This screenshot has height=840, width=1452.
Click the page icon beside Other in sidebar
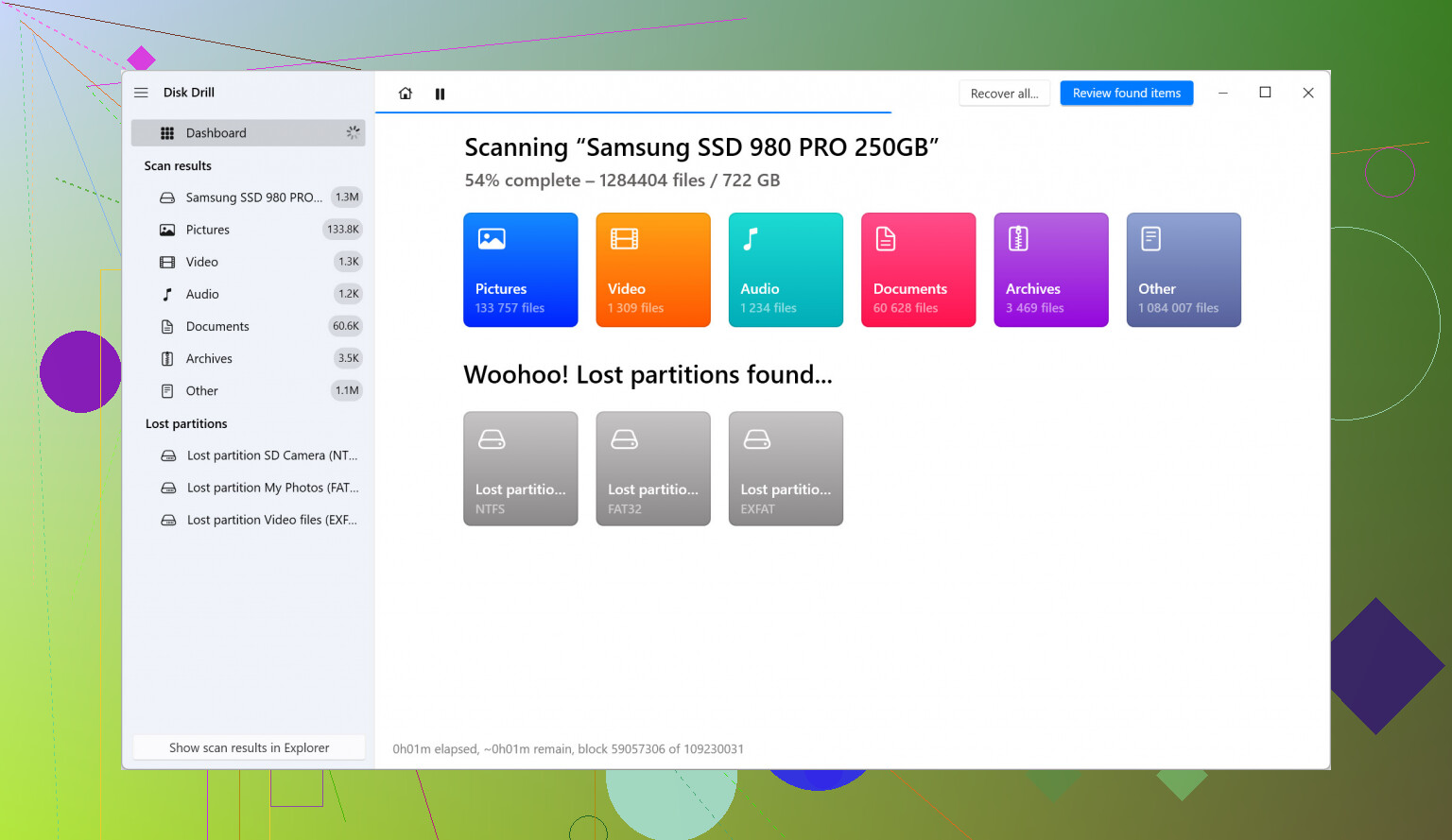click(x=167, y=390)
